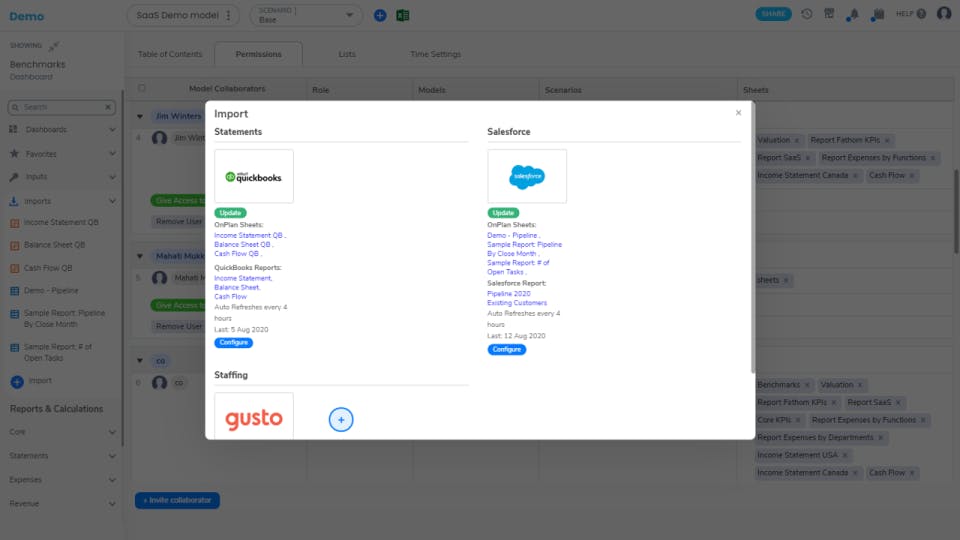Open version history clock icon

click(x=806, y=14)
